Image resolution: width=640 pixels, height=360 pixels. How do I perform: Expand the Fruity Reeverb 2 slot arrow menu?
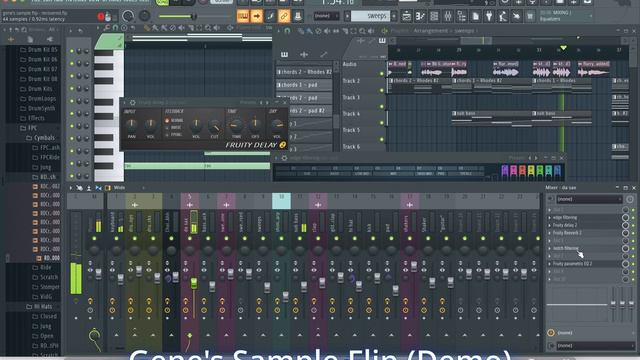tap(549, 233)
